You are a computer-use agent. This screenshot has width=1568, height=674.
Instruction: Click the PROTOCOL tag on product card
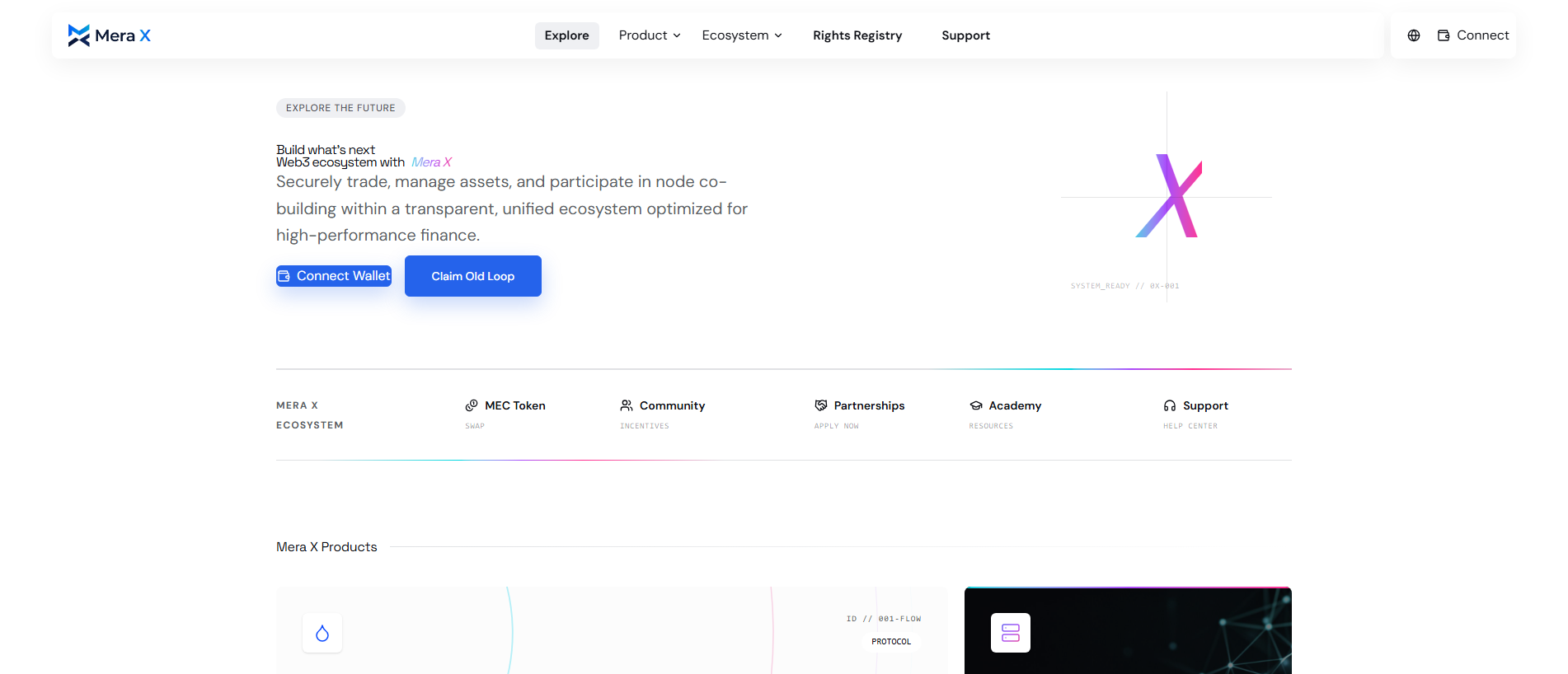(891, 642)
